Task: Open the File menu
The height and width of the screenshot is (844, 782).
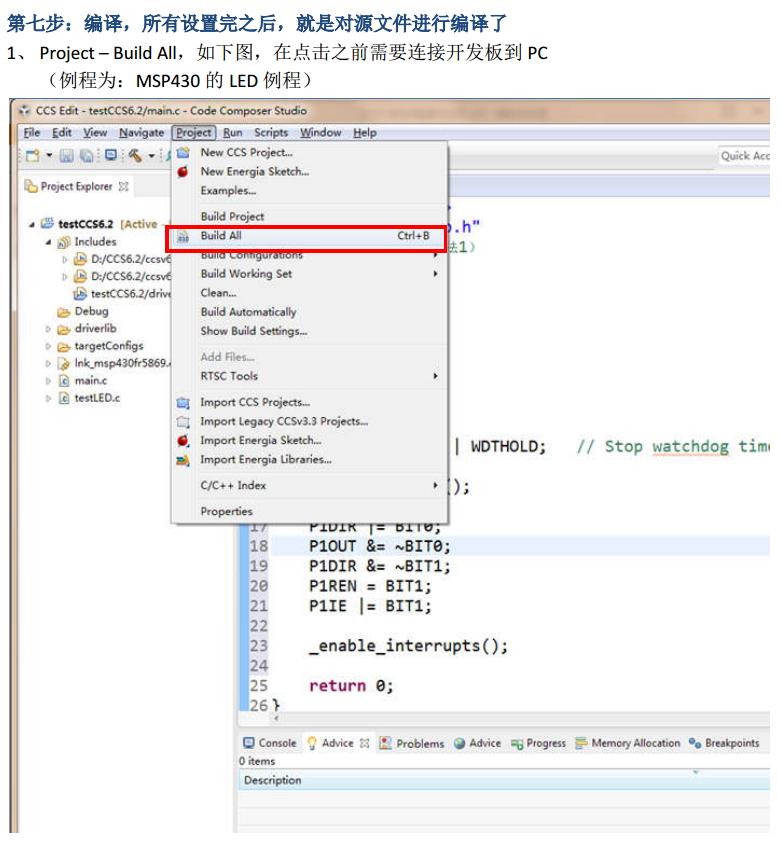Action: click(x=32, y=132)
